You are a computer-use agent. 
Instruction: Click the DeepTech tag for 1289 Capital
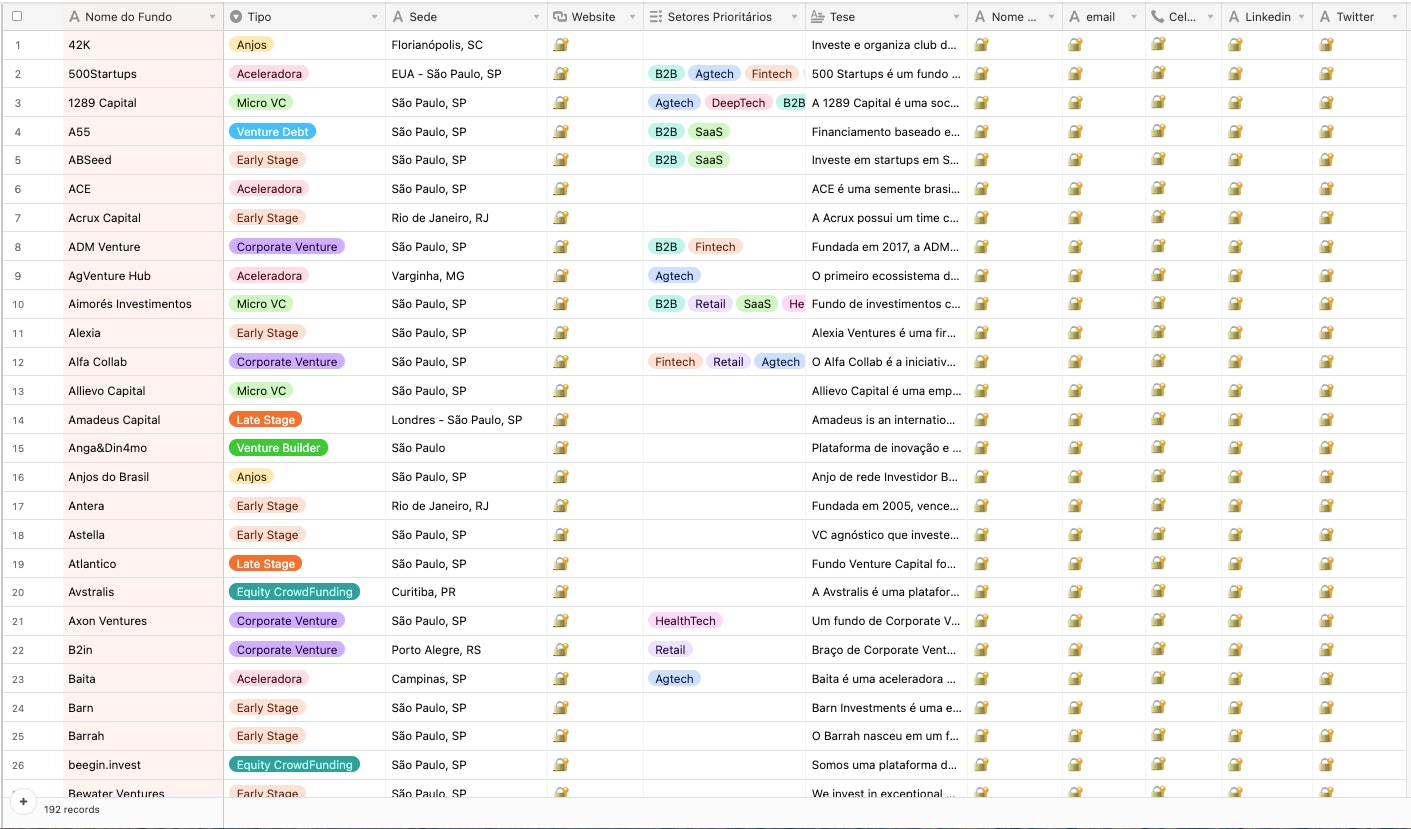click(738, 103)
